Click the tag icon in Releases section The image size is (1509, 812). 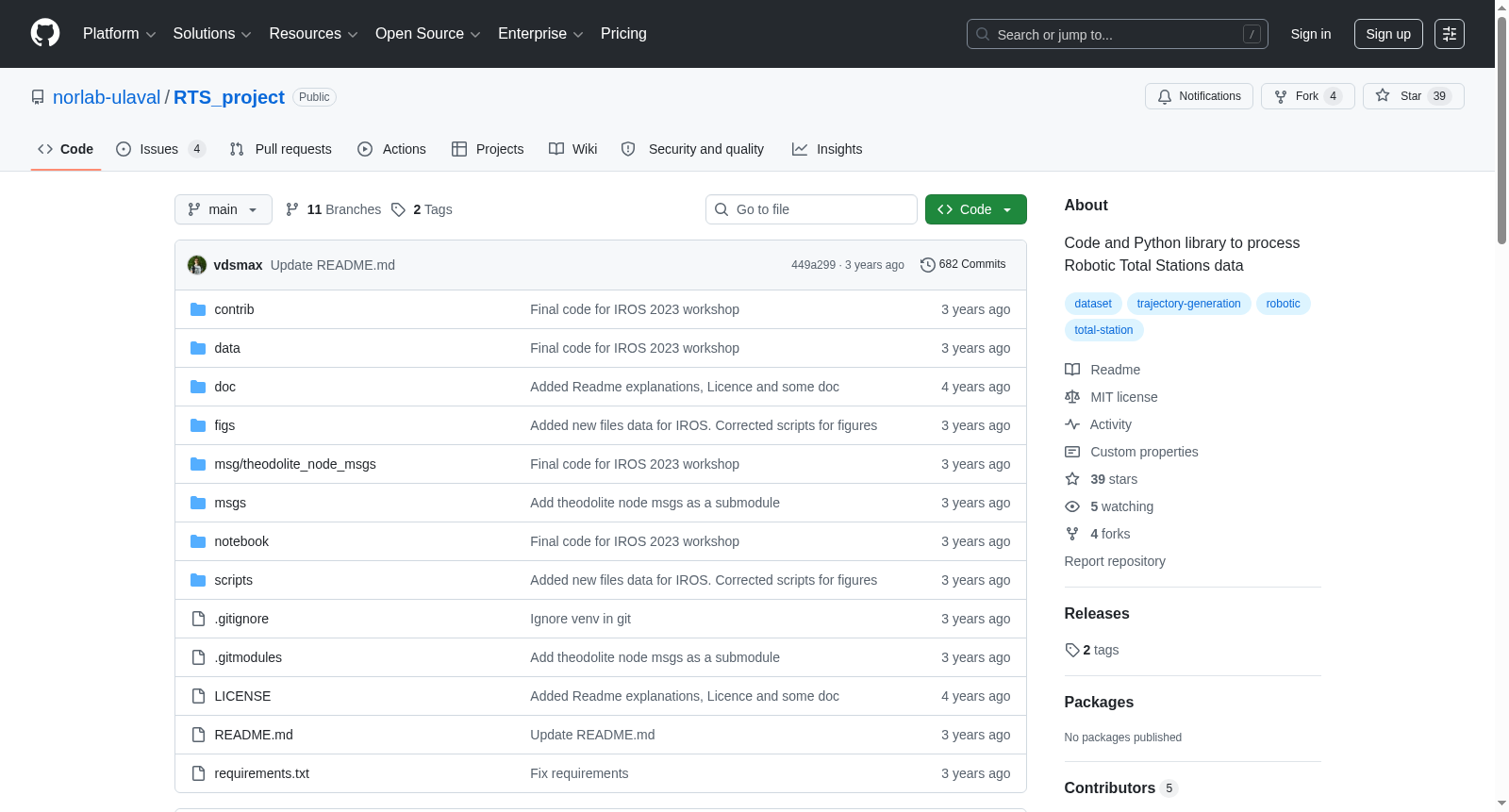click(1072, 650)
